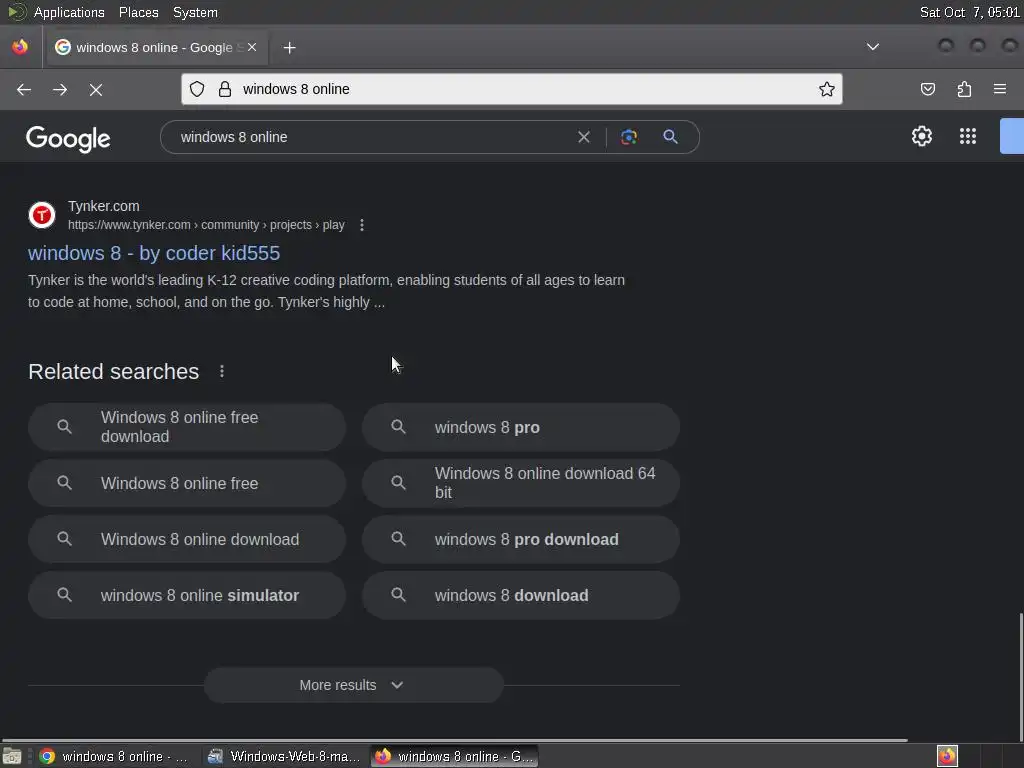This screenshot has height=768, width=1024.
Task: Click the blue Sign in button
Action: pos(1012,136)
